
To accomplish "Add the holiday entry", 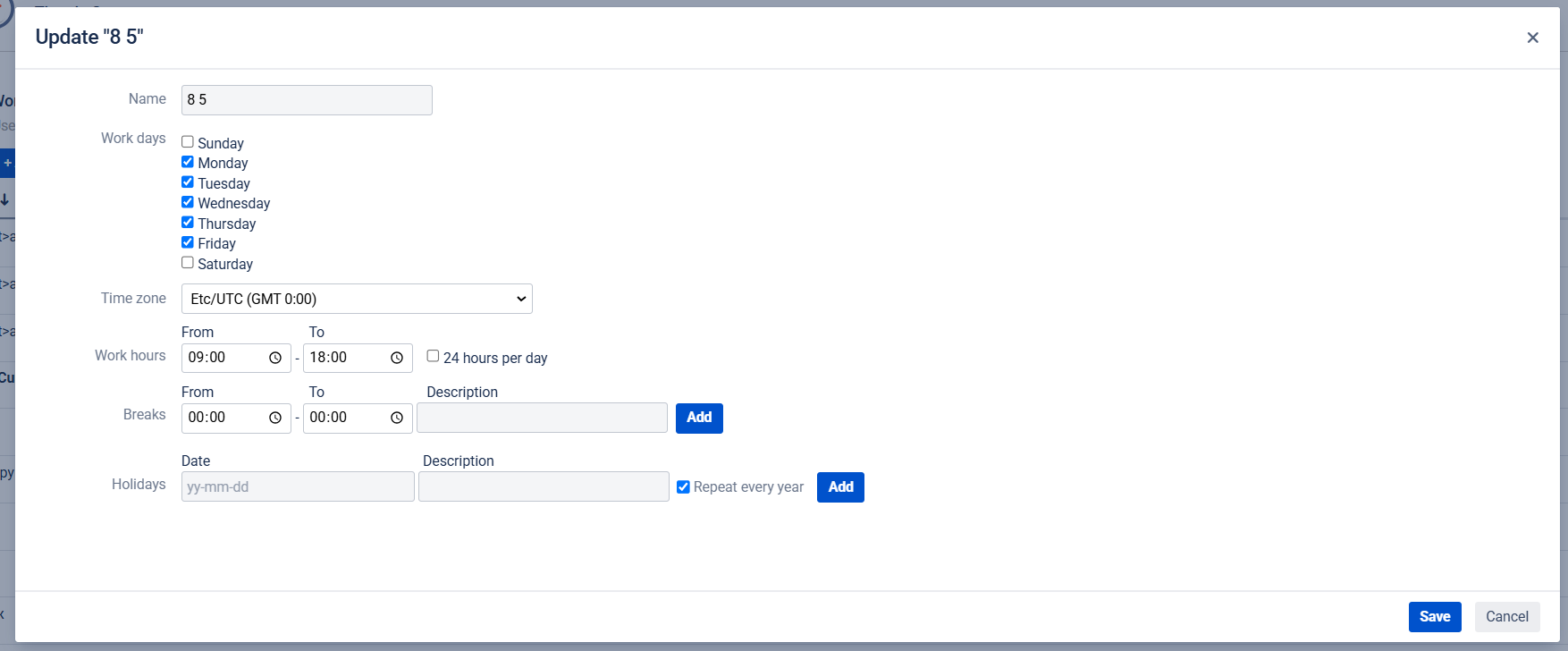I will tap(840, 487).
